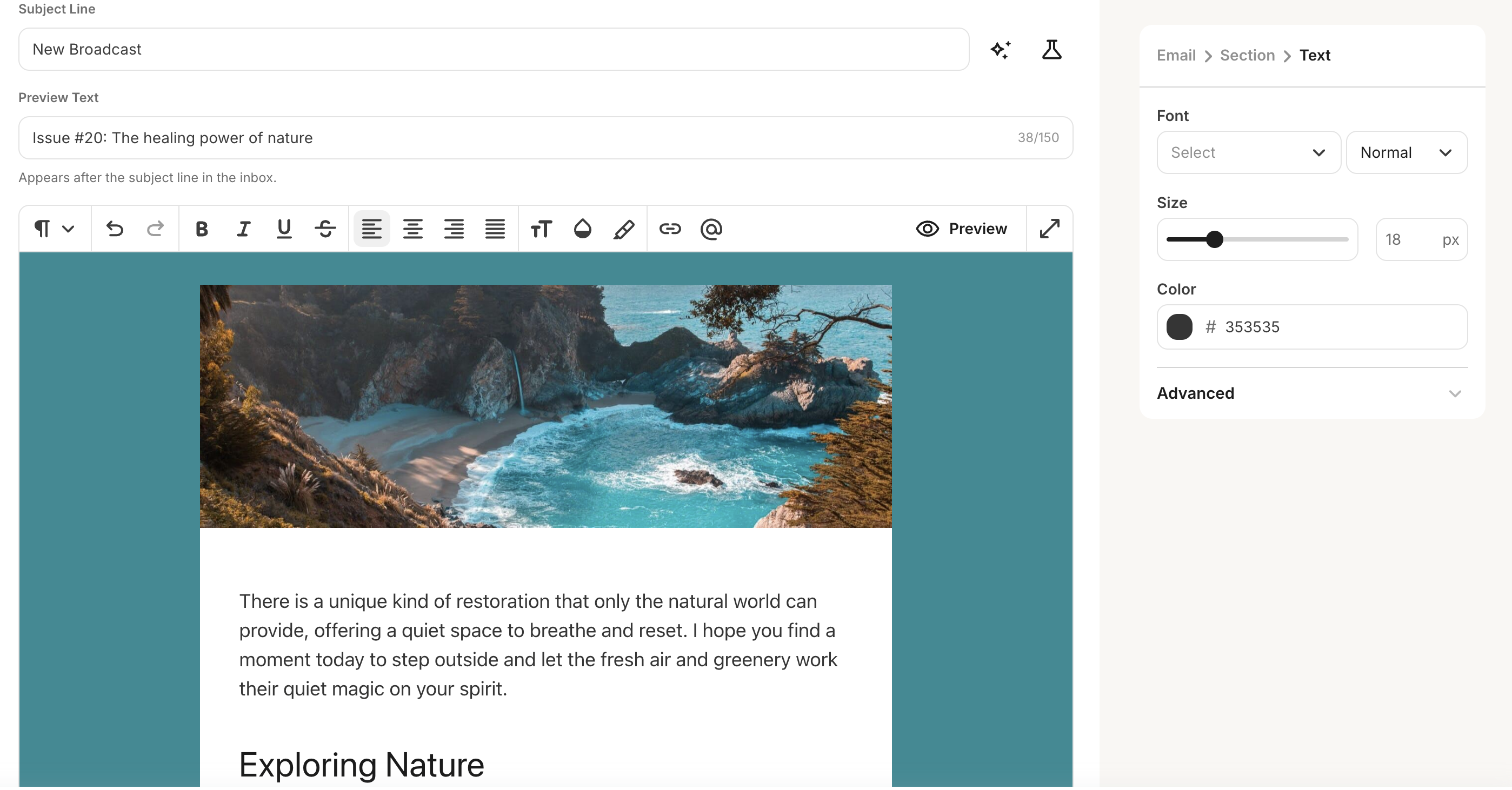Open the highlighter pen tool
1512x790 pixels.
click(x=623, y=229)
